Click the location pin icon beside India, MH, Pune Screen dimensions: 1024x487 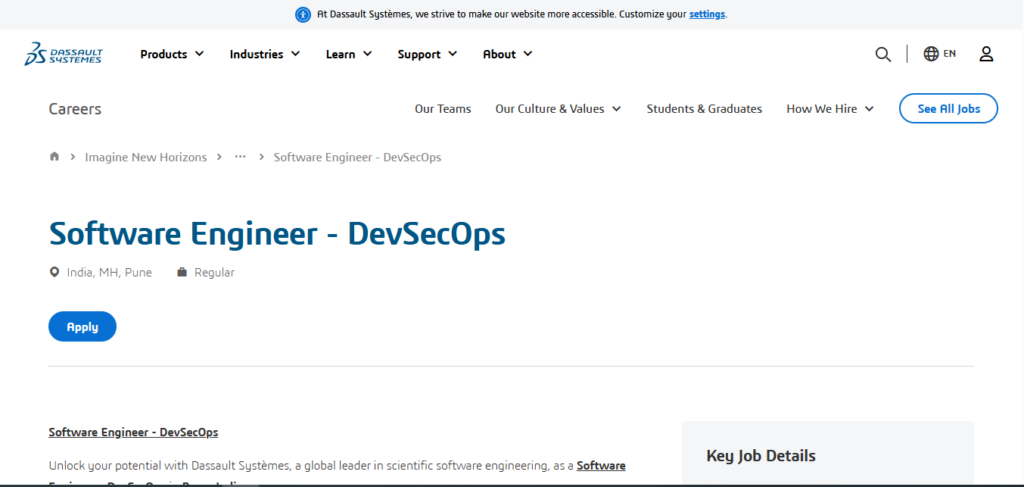pyautogui.click(x=55, y=272)
